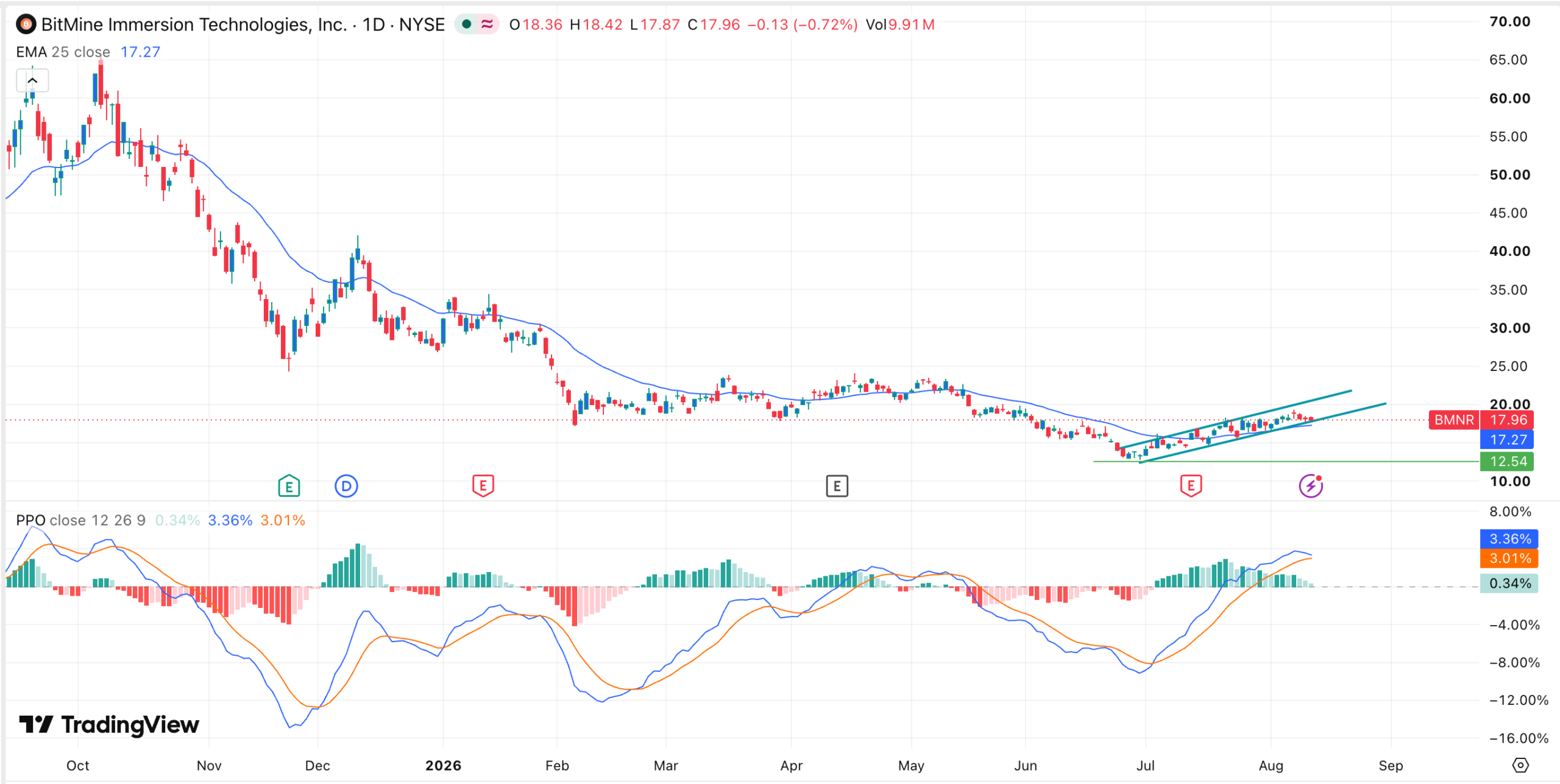The image size is (1560, 784).
Task: Click the Oct label on the time axis
Action: pyautogui.click(x=78, y=765)
